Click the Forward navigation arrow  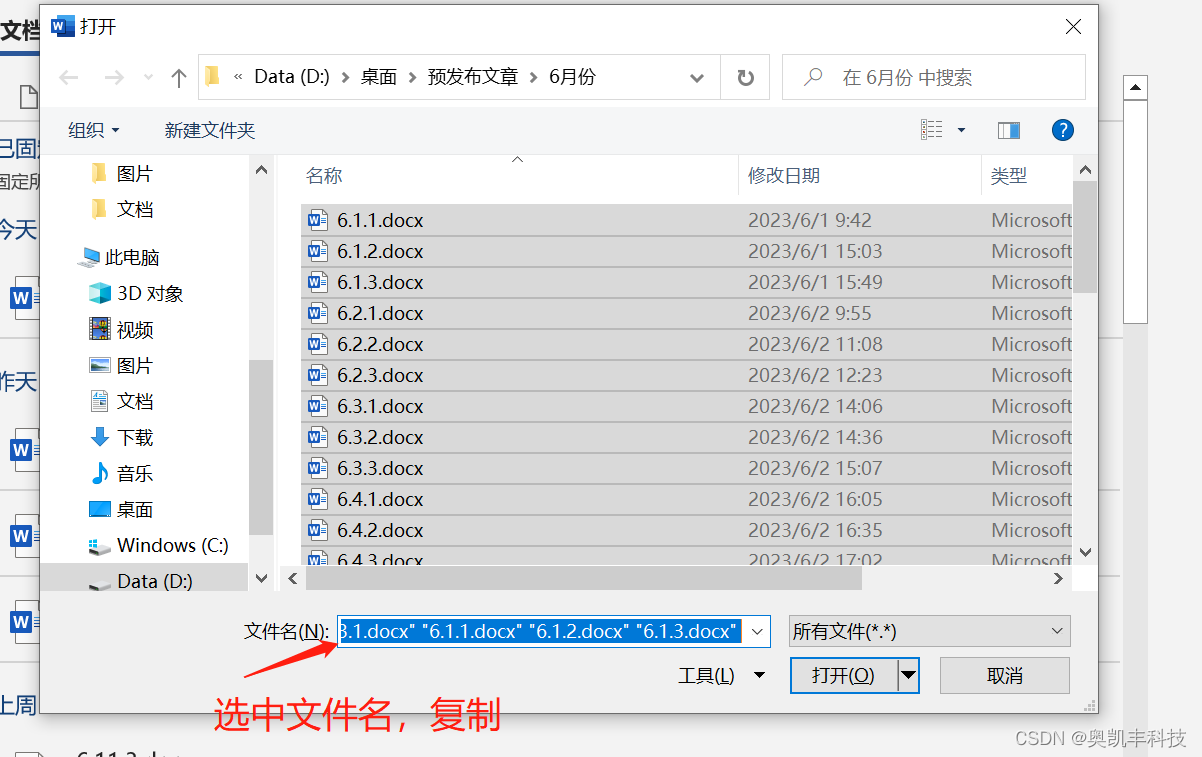(x=115, y=77)
